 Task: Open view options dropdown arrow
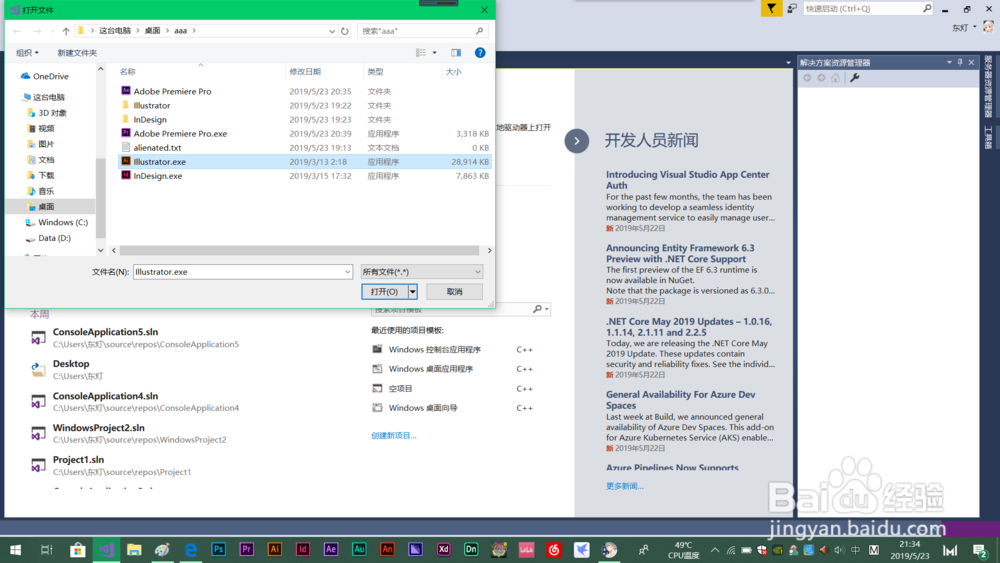pyautogui.click(x=435, y=53)
